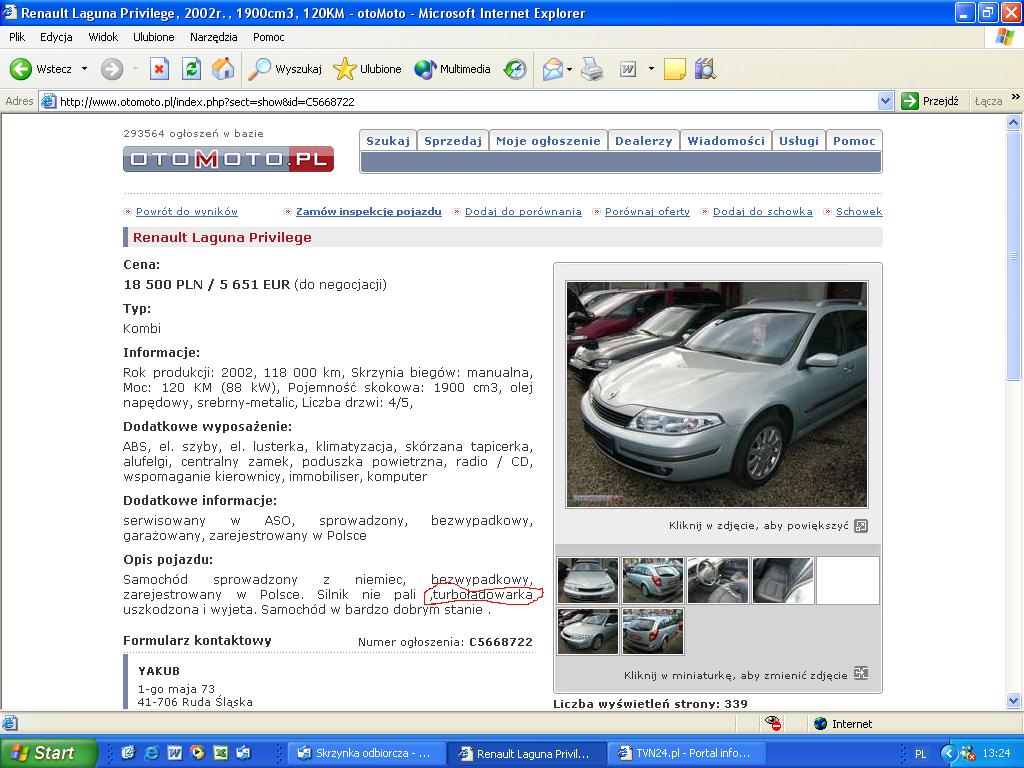Viewport: 1024px width, 768px height.
Task: Click the 'Powrót do wyników' link
Action: tap(186, 212)
